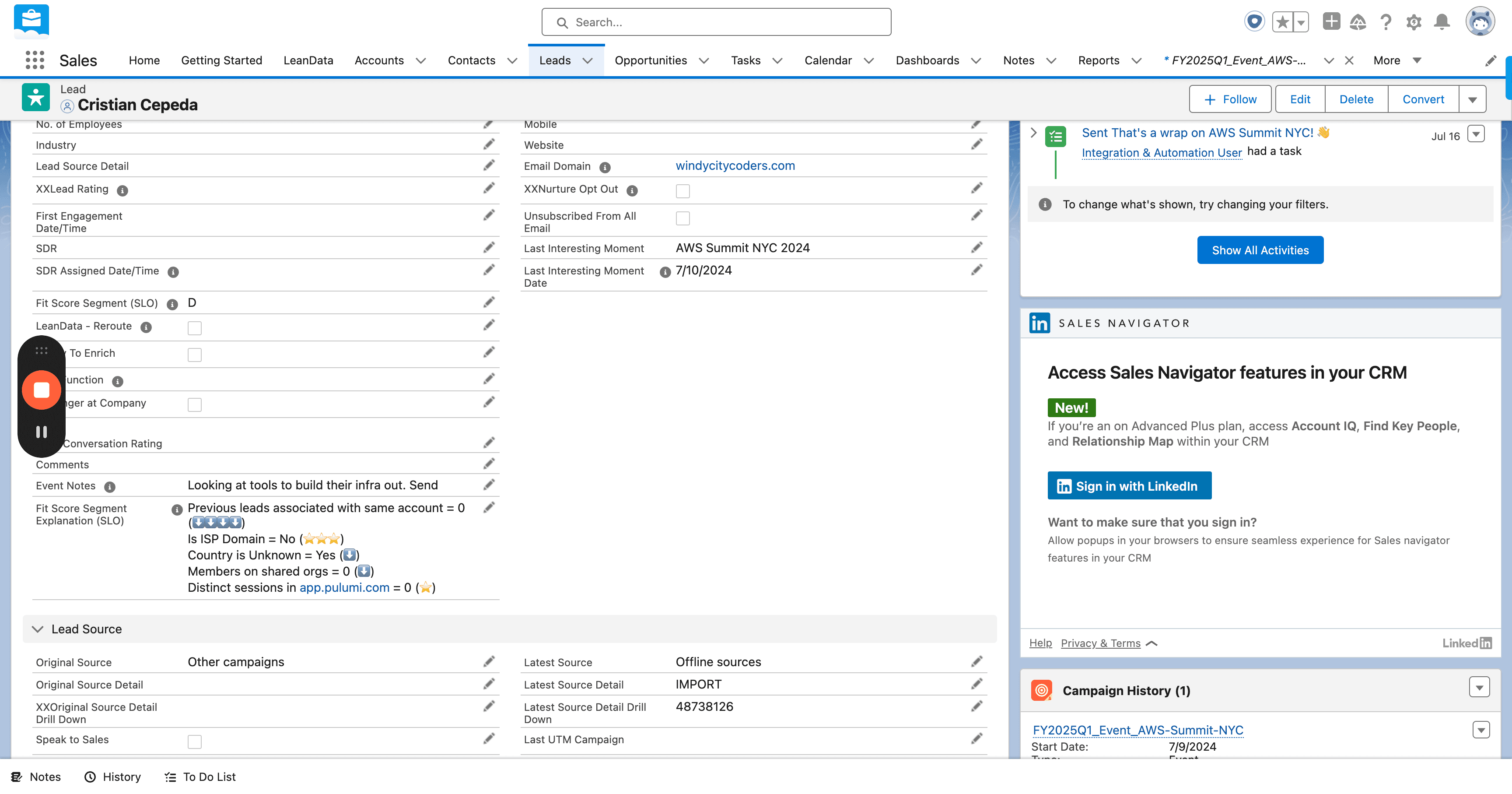Edit the Latest Source pencil icon
The height and width of the screenshot is (794, 1512).
pyautogui.click(x=976, y=662)
